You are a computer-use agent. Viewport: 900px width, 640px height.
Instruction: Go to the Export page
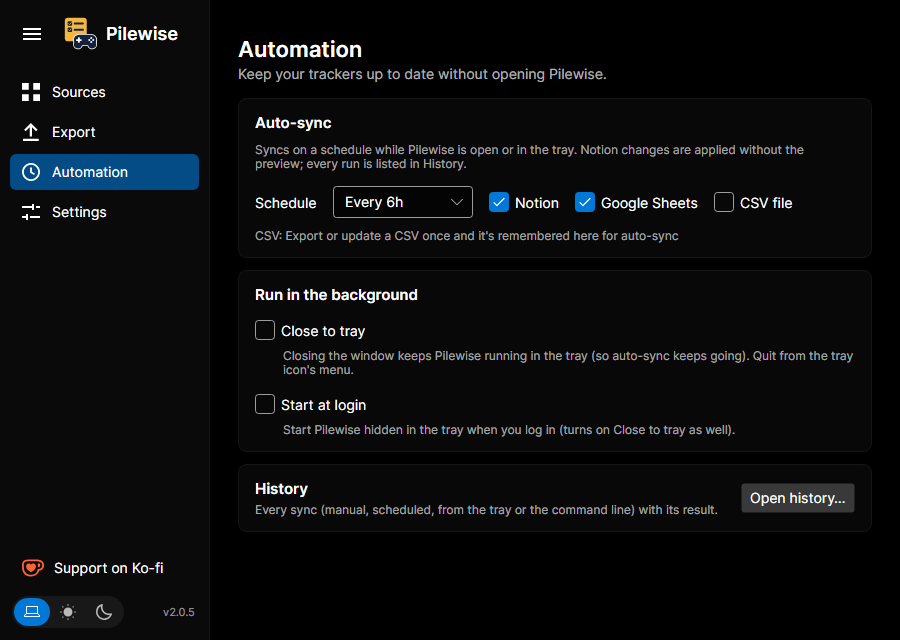pos(104,132)
